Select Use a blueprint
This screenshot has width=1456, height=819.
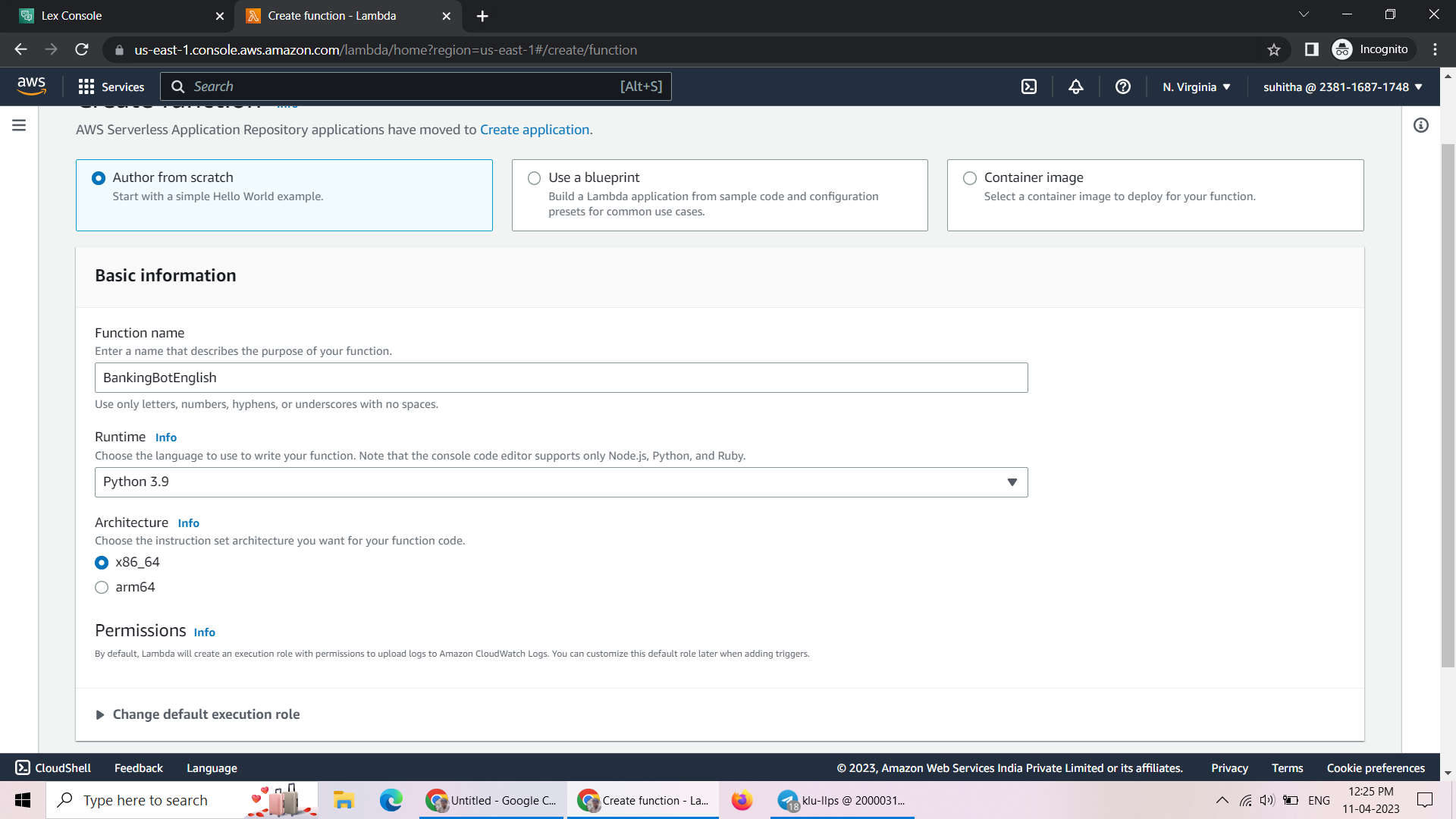click(535, 177)
